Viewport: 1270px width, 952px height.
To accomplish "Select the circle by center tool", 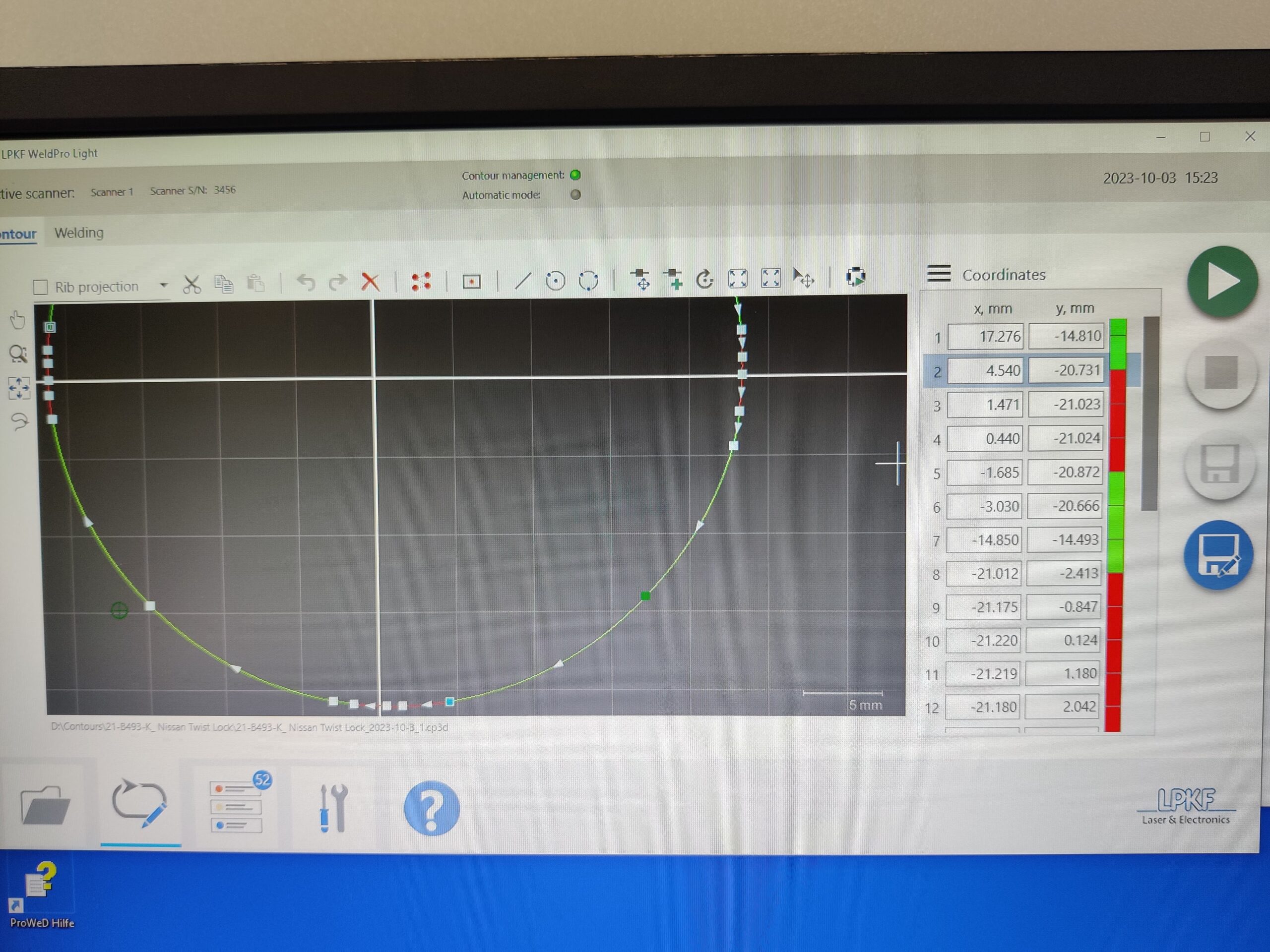I will point(555,281).
